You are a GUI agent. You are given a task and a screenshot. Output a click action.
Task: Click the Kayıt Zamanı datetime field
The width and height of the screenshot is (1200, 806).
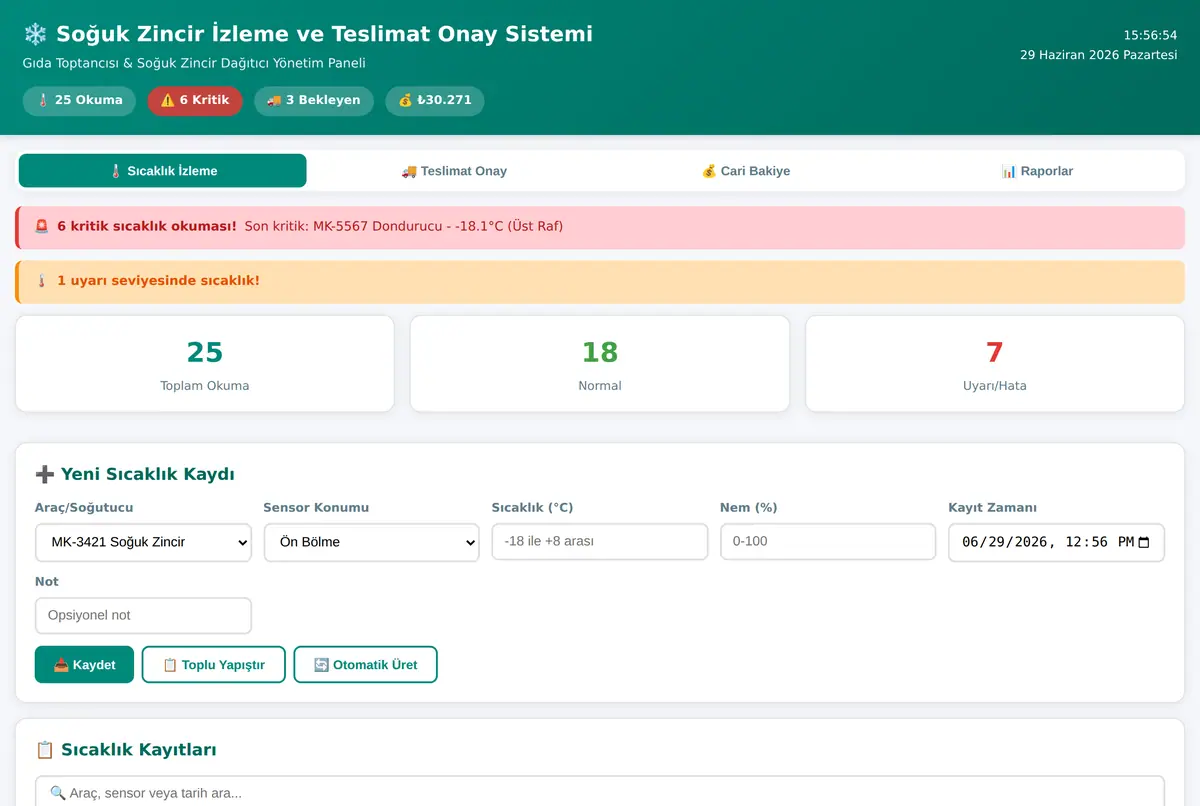click(x=1057, y=542)
